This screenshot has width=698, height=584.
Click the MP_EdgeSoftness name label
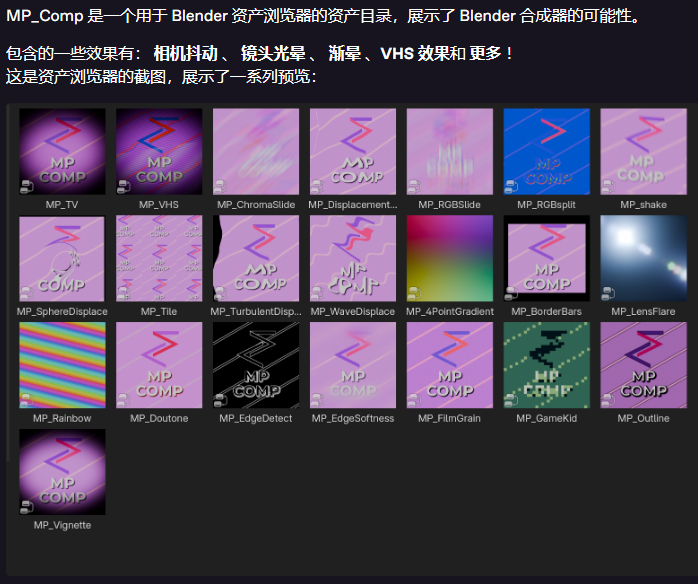coord(353,418)
